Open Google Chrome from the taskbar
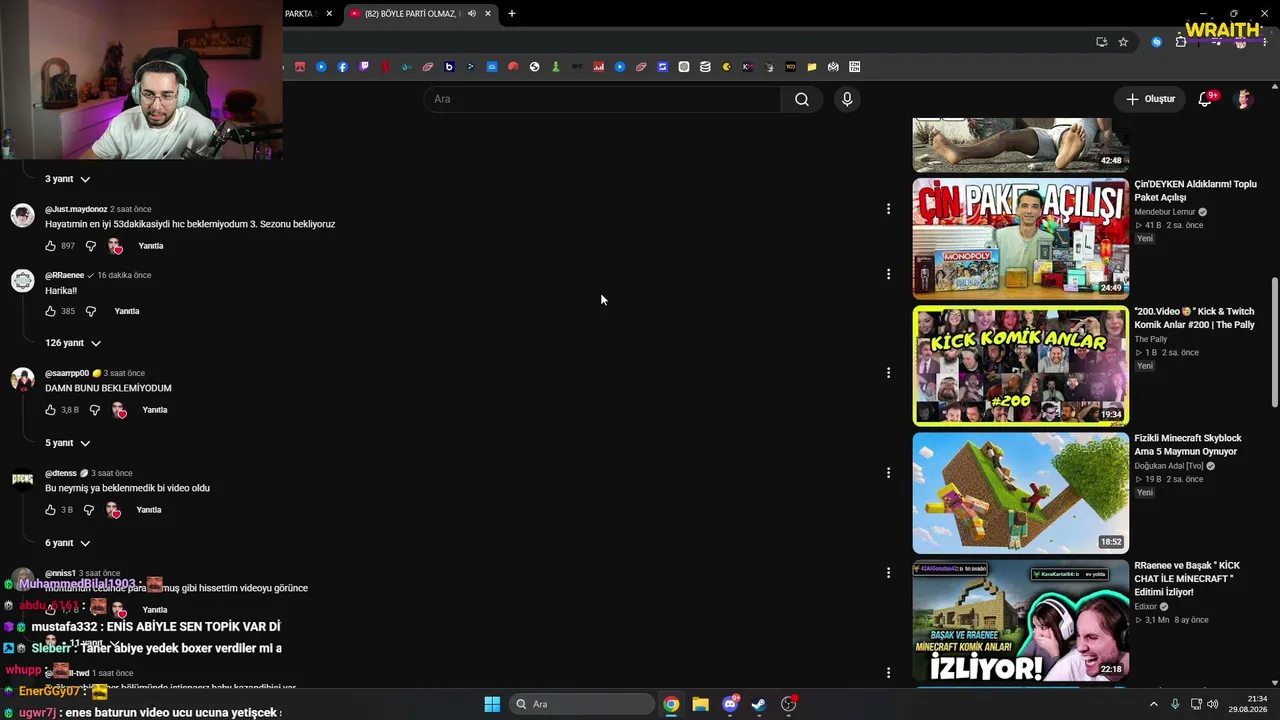Image resolution: width=1280 pixels, height=720 pixels. (671, 704)
